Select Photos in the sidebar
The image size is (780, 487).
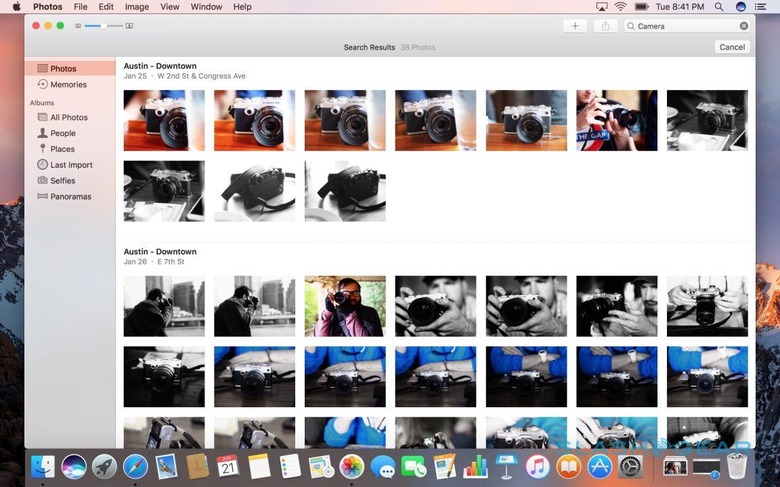pyautogui.click(x=62, y=69)
